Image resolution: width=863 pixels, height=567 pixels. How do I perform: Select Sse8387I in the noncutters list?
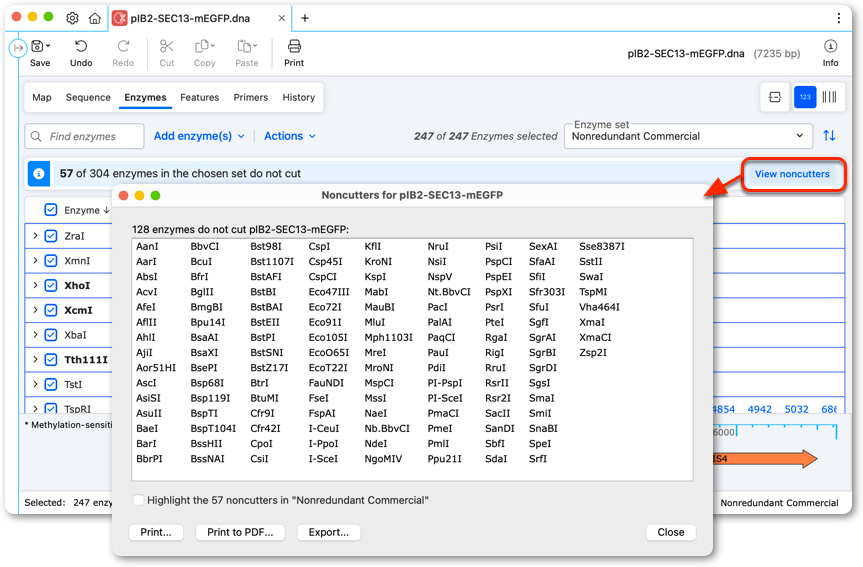tap(602, 246)
